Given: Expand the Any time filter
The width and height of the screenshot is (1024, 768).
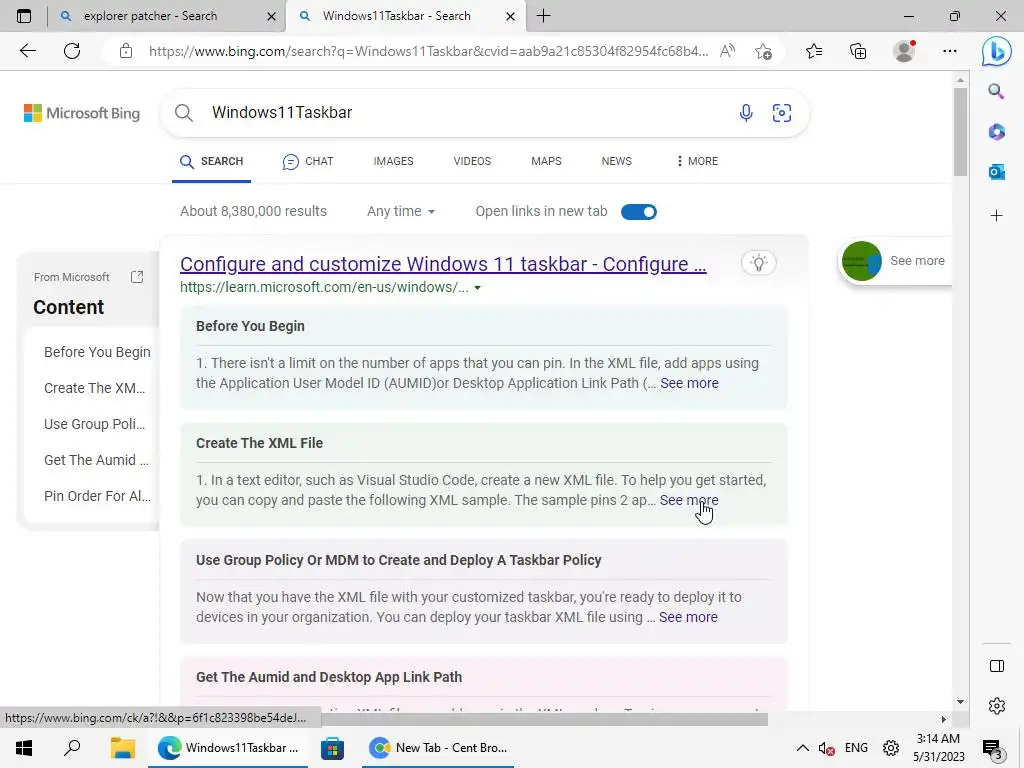Looking at the screenshot, I should pos(400,212).
